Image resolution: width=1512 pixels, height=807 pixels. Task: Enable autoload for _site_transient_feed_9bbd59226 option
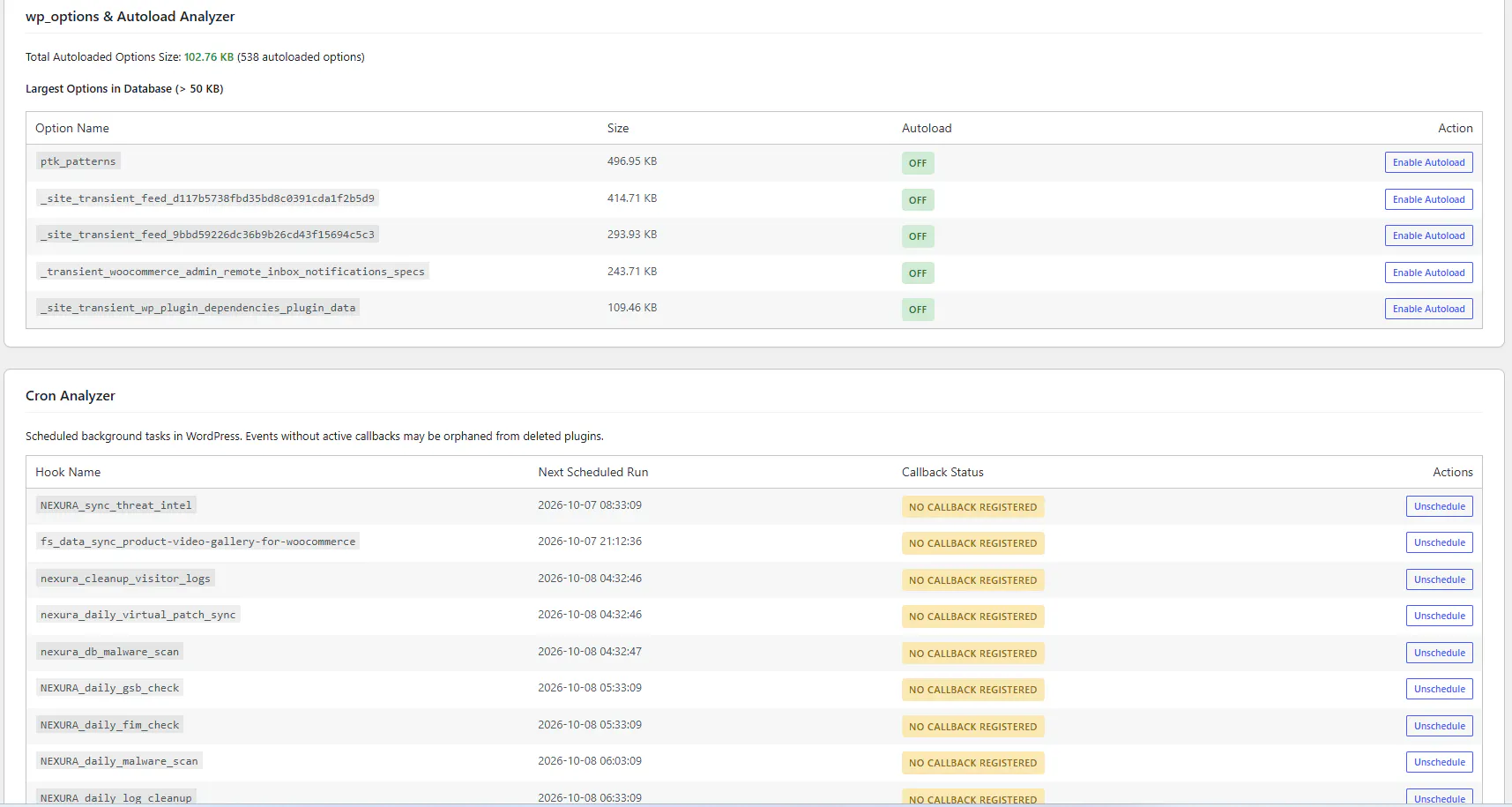[1428, 235]
